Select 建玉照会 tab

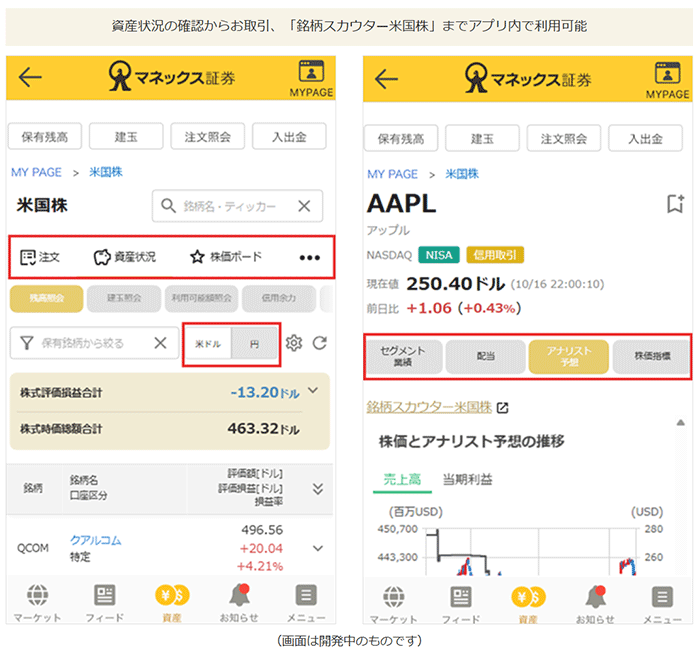(124, 298)
